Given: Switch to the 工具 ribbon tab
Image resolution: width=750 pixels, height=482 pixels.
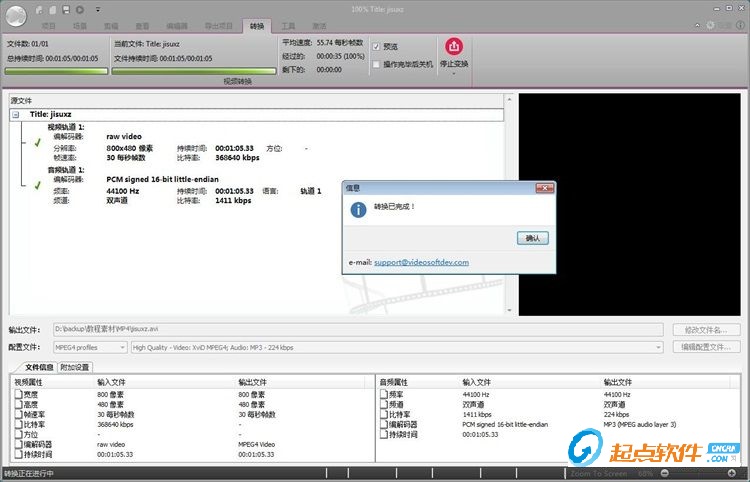Looking at the screenshot, I should click(x=288, y=26).
